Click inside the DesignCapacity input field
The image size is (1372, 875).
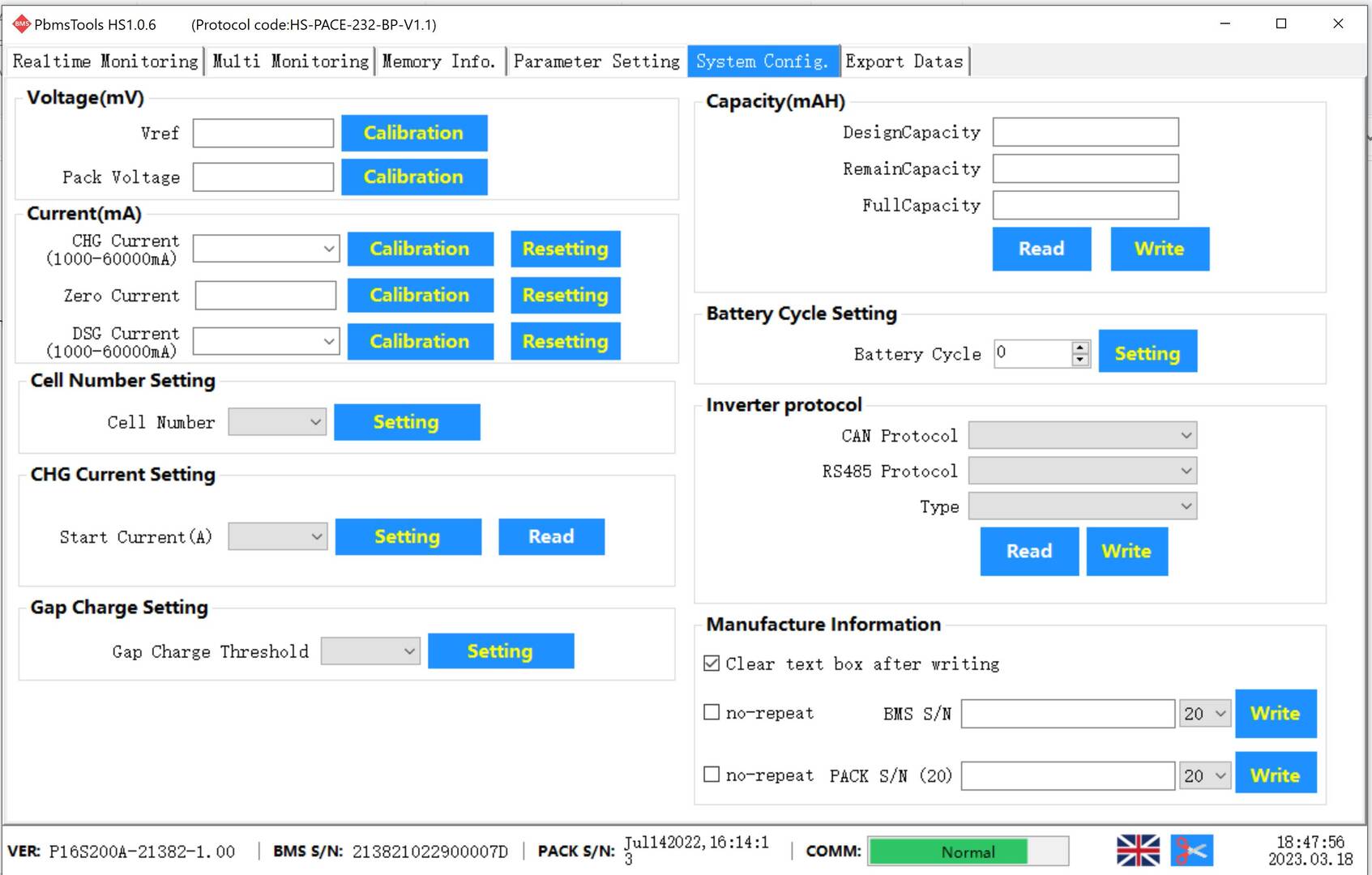pyautogui.click(x=1084, y=132)
